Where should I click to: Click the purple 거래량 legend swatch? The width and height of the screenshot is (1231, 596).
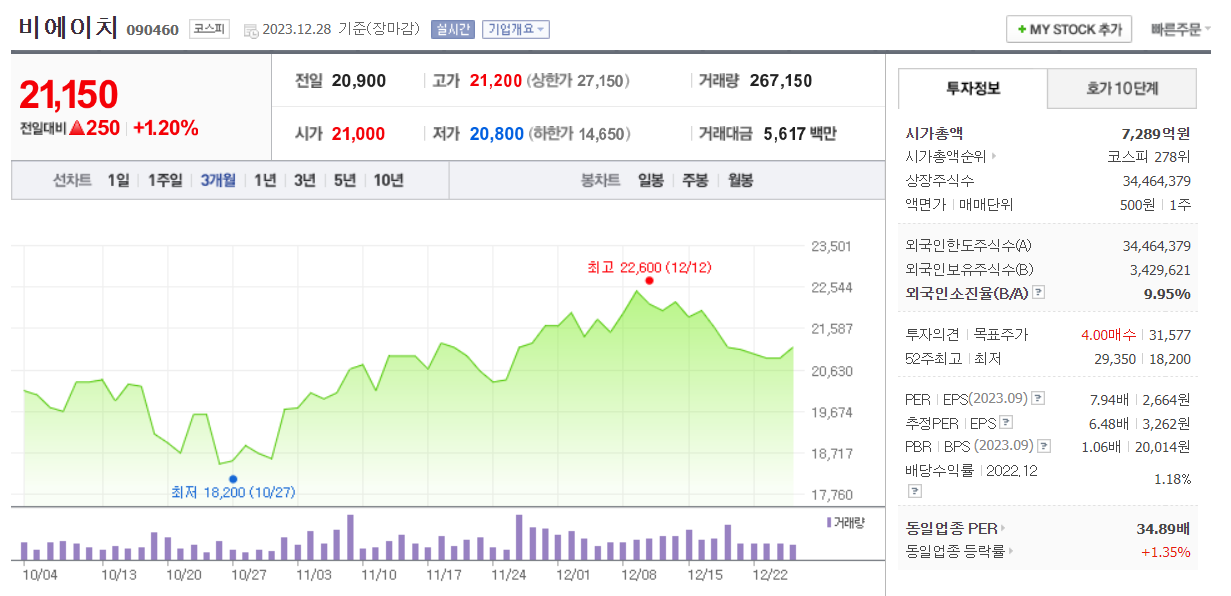pyautogui.click(x=829, y=522)
